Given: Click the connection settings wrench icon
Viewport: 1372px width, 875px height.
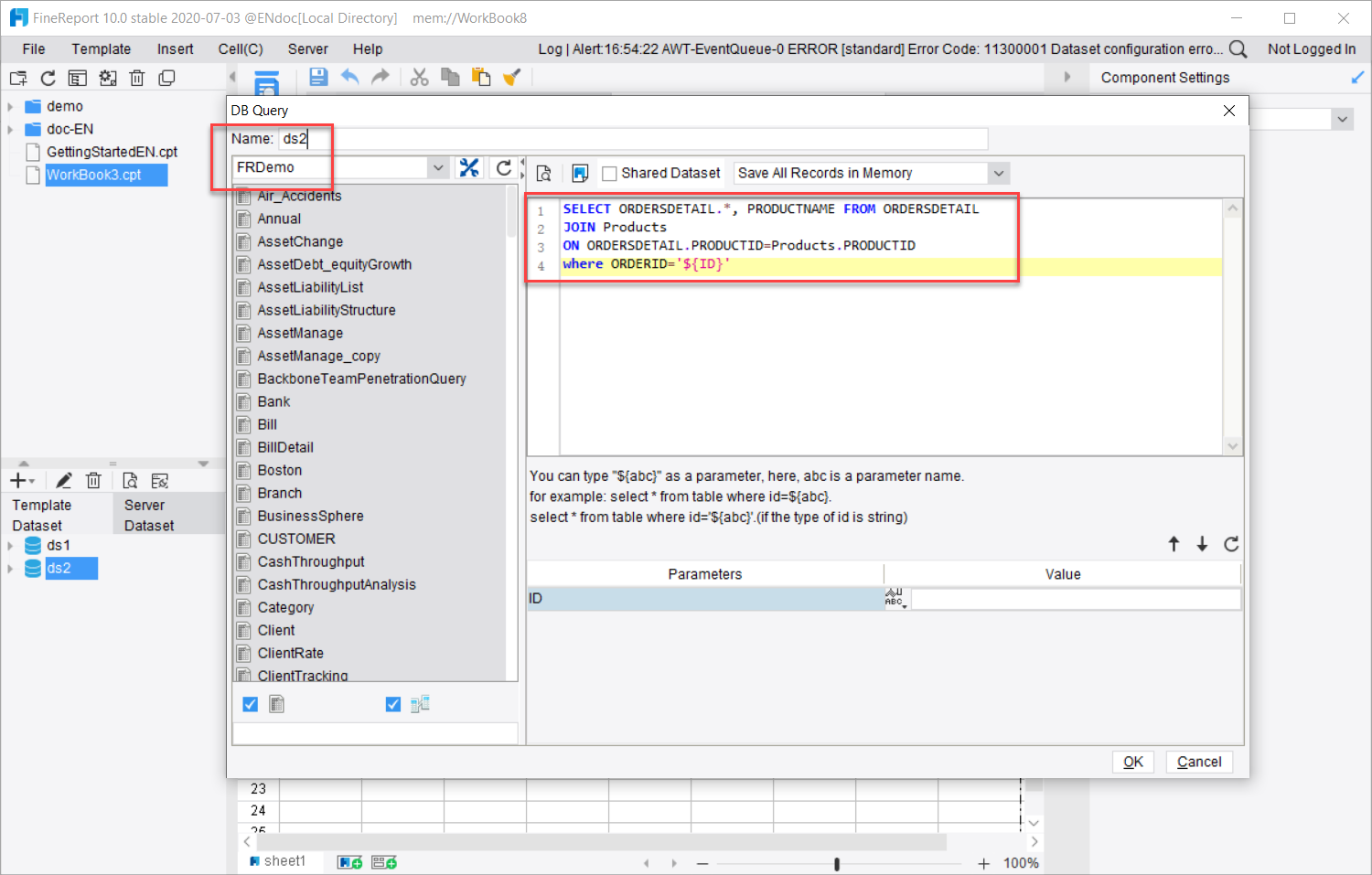Looking at the screenshot, I should (469, 167).
